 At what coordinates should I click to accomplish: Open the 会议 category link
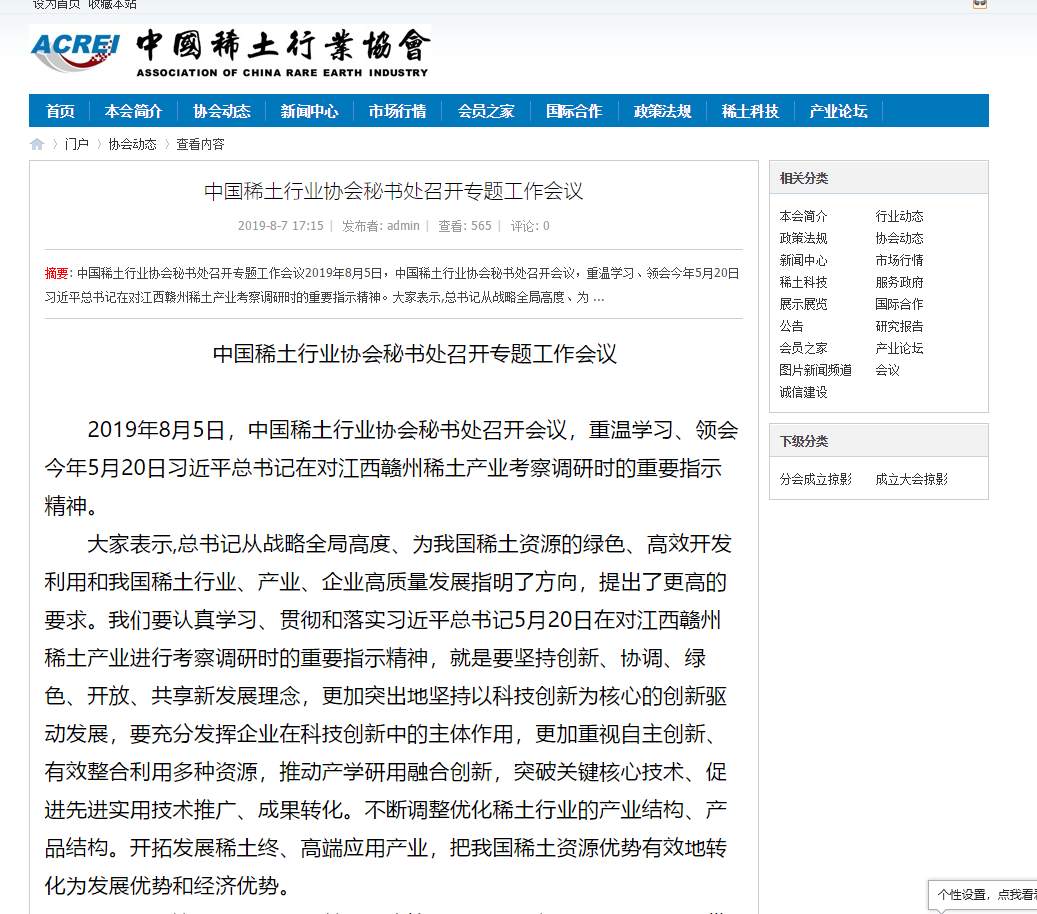coord(888,370)
